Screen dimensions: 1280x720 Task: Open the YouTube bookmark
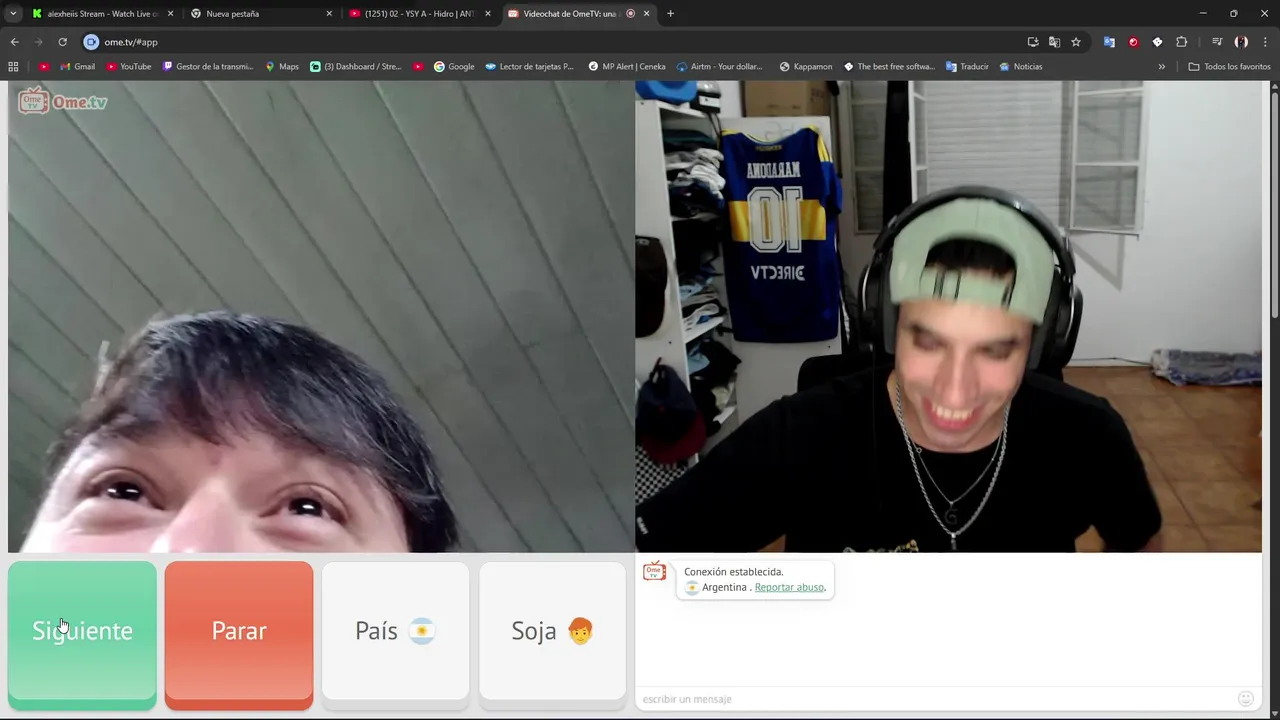pos(128,67)
